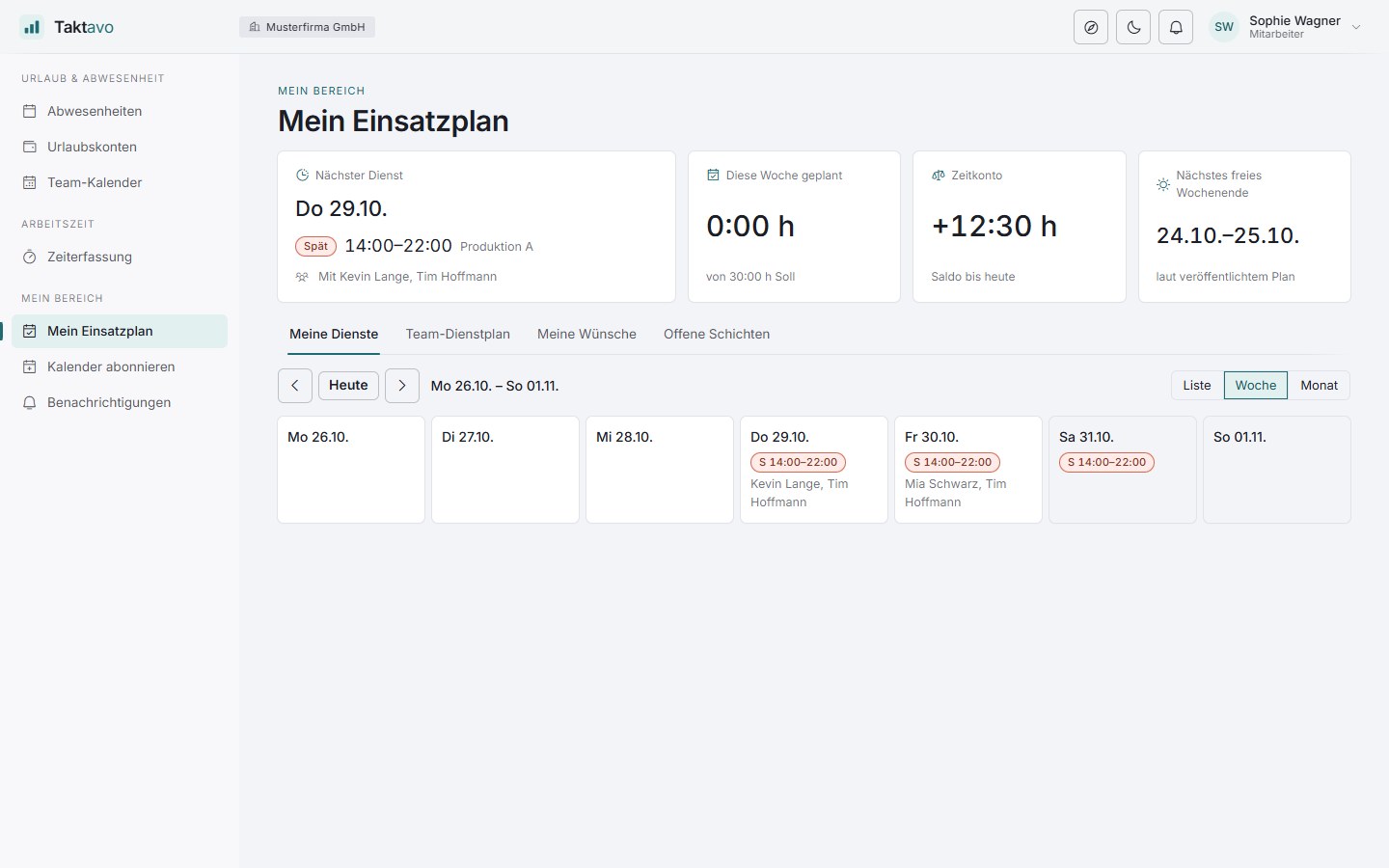Go to previous week with left chevron
This screenshot has height=868, width=1389.
tap(295, 386)
